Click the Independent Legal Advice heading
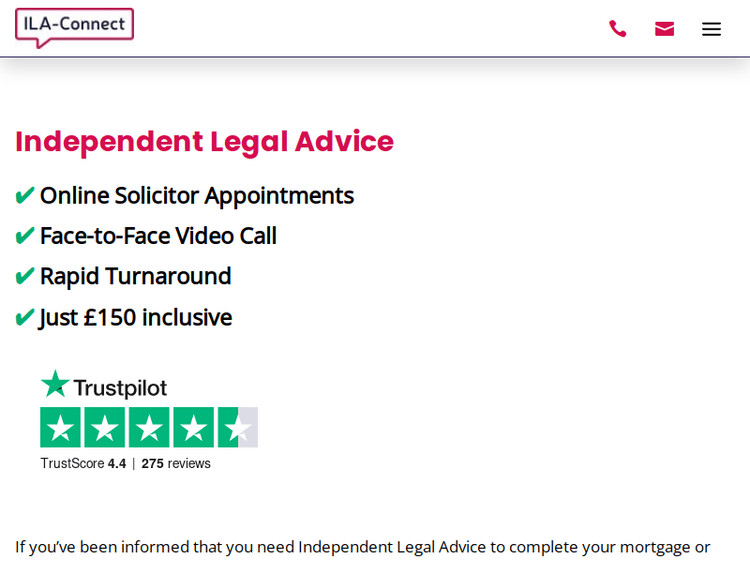750x563 pixels. point(204,141)
